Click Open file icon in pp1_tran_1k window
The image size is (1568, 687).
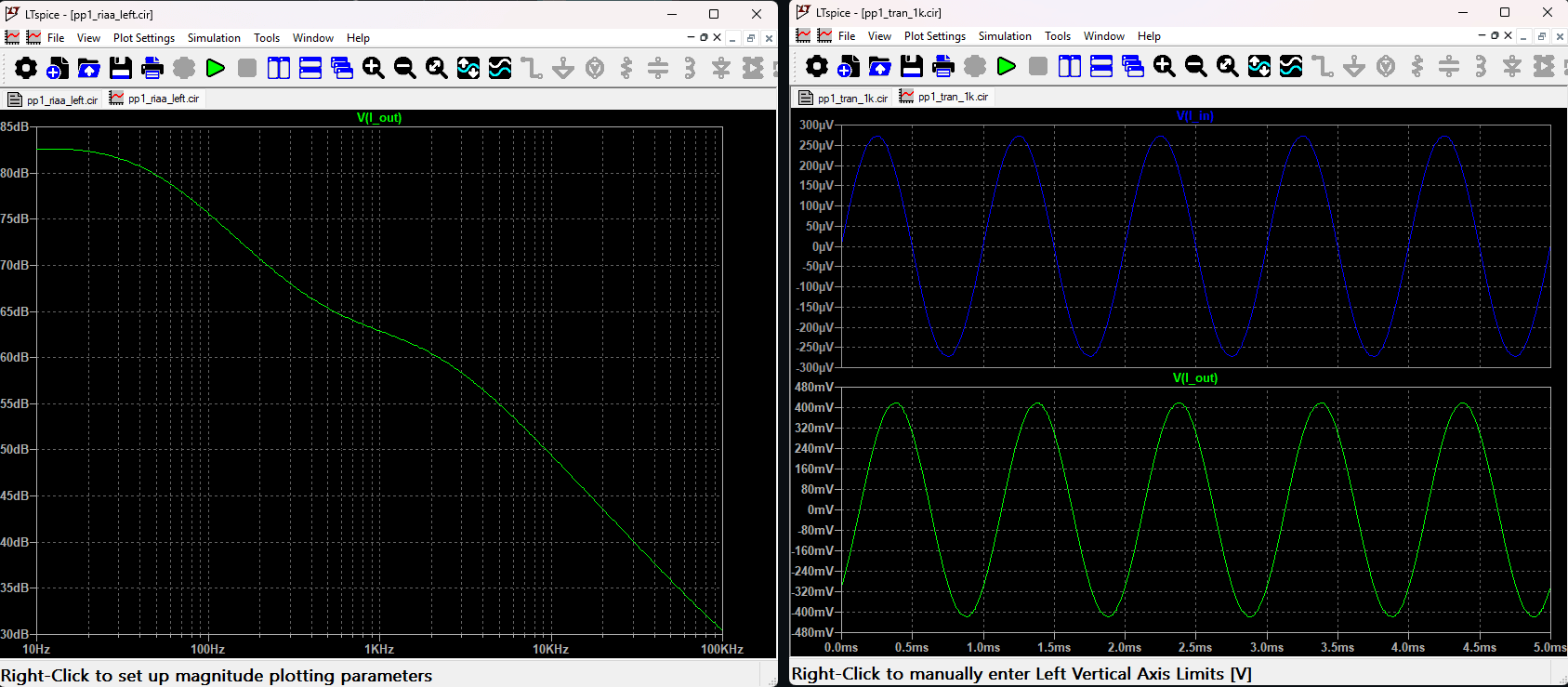(x=880, y=66)
